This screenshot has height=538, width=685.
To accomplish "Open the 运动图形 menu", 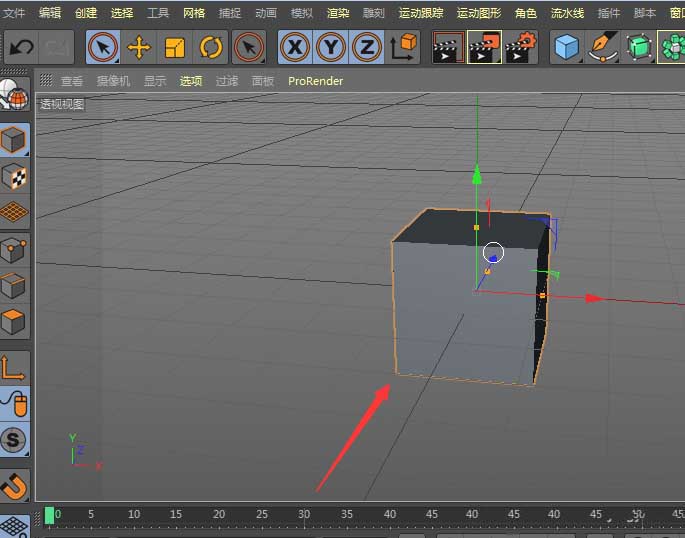I will [479, 13].
